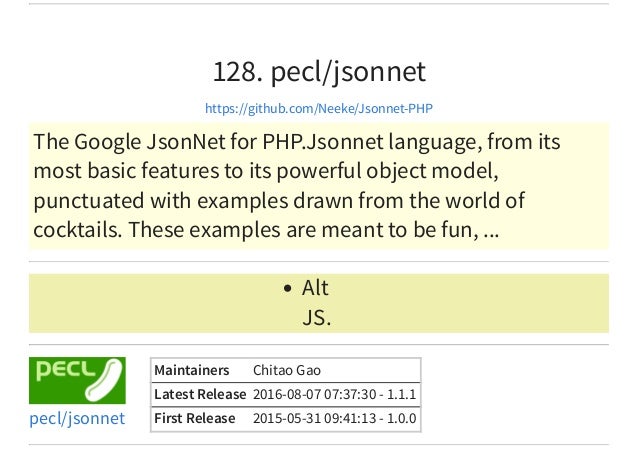Click the green PECL logo image

click(x=77, y=380)
